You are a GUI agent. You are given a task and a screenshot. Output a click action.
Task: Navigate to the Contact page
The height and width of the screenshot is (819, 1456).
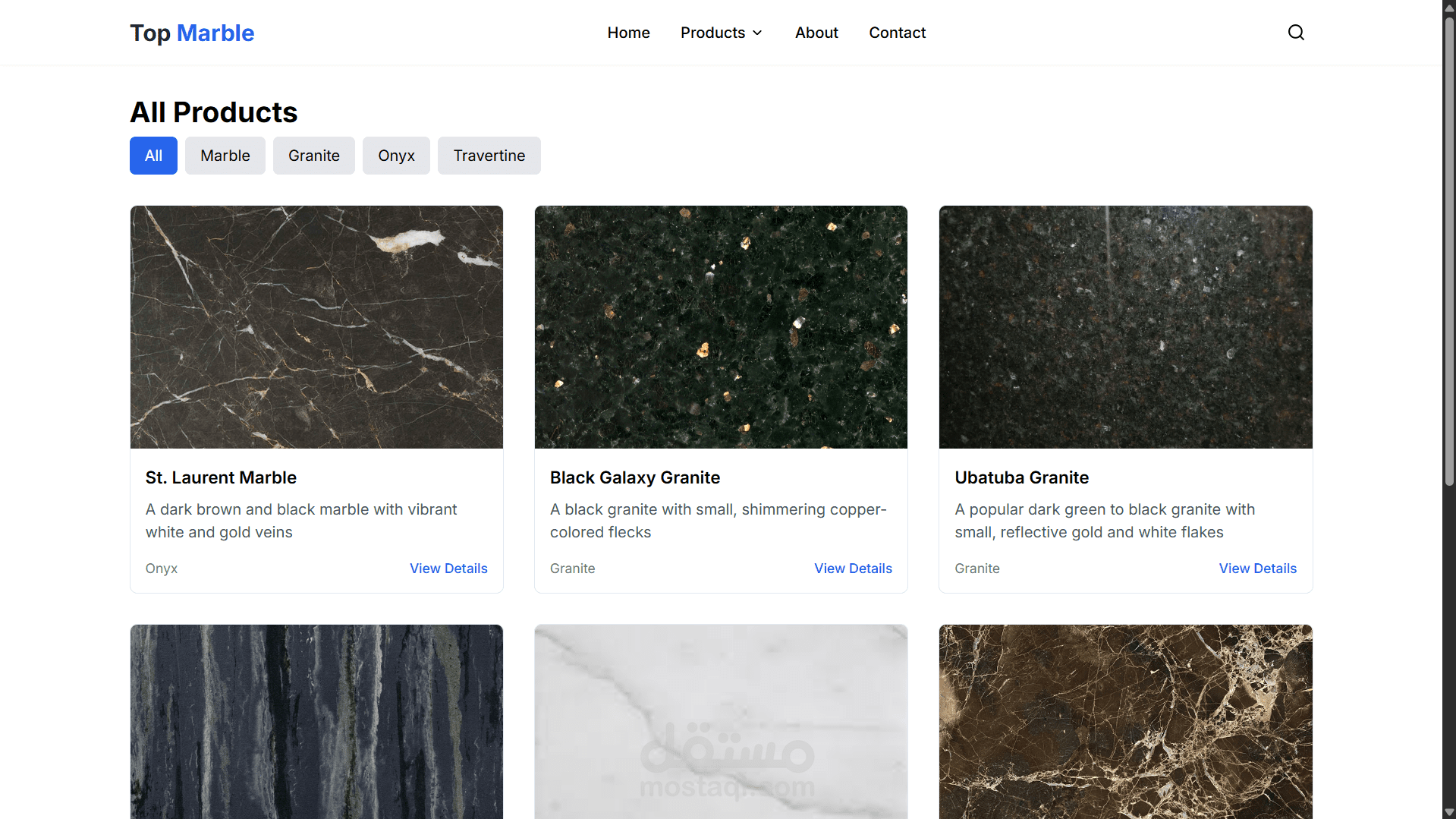[x=897, y=33]
